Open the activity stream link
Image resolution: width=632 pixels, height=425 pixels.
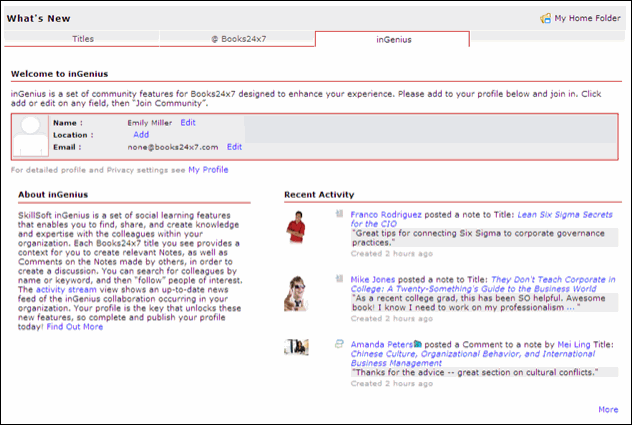[x=66, y=290]
